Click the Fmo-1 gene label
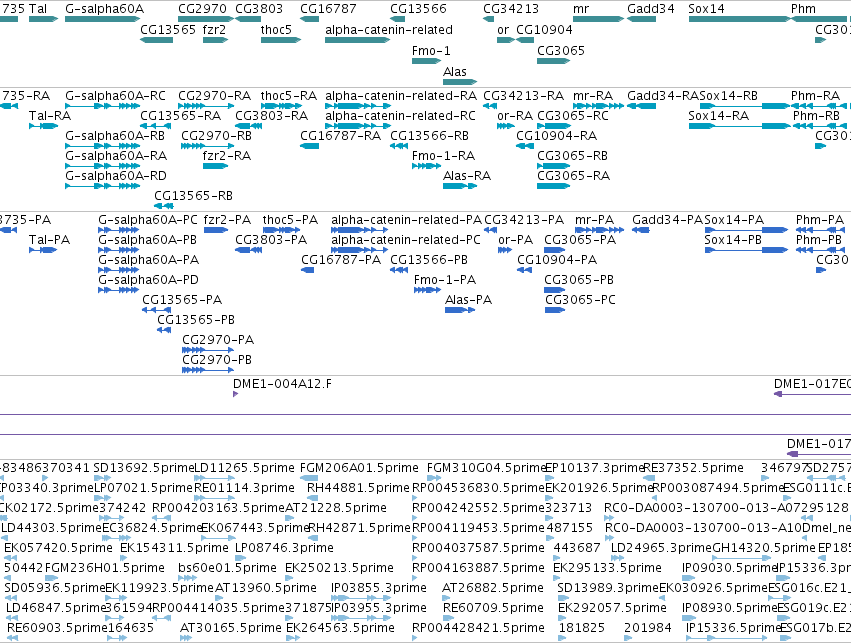This screenshot has height=643, width=851. point(431,51)
